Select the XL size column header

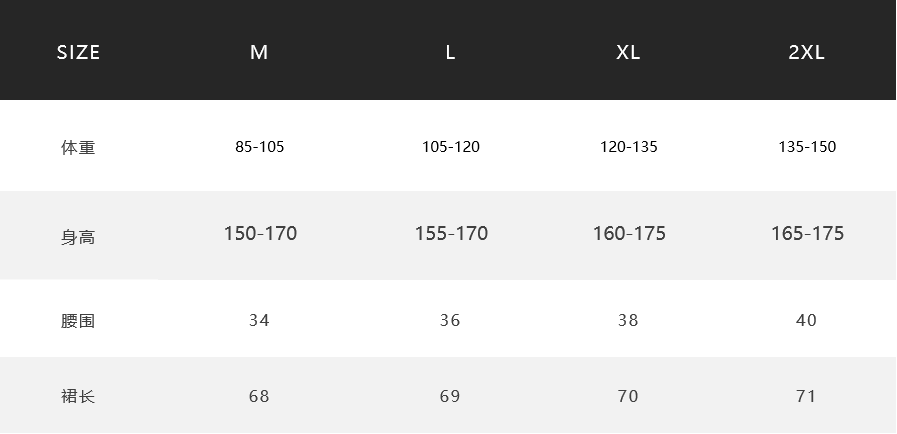click(x=628, y=53)
